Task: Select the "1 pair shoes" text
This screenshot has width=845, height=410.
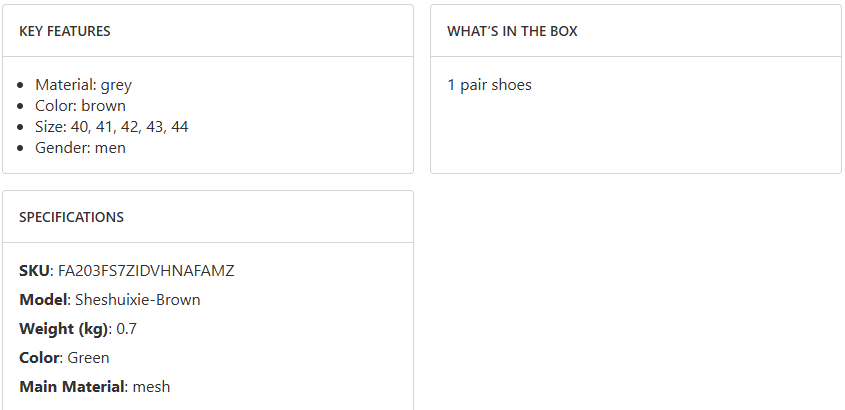Action: [x=489, y=85]
